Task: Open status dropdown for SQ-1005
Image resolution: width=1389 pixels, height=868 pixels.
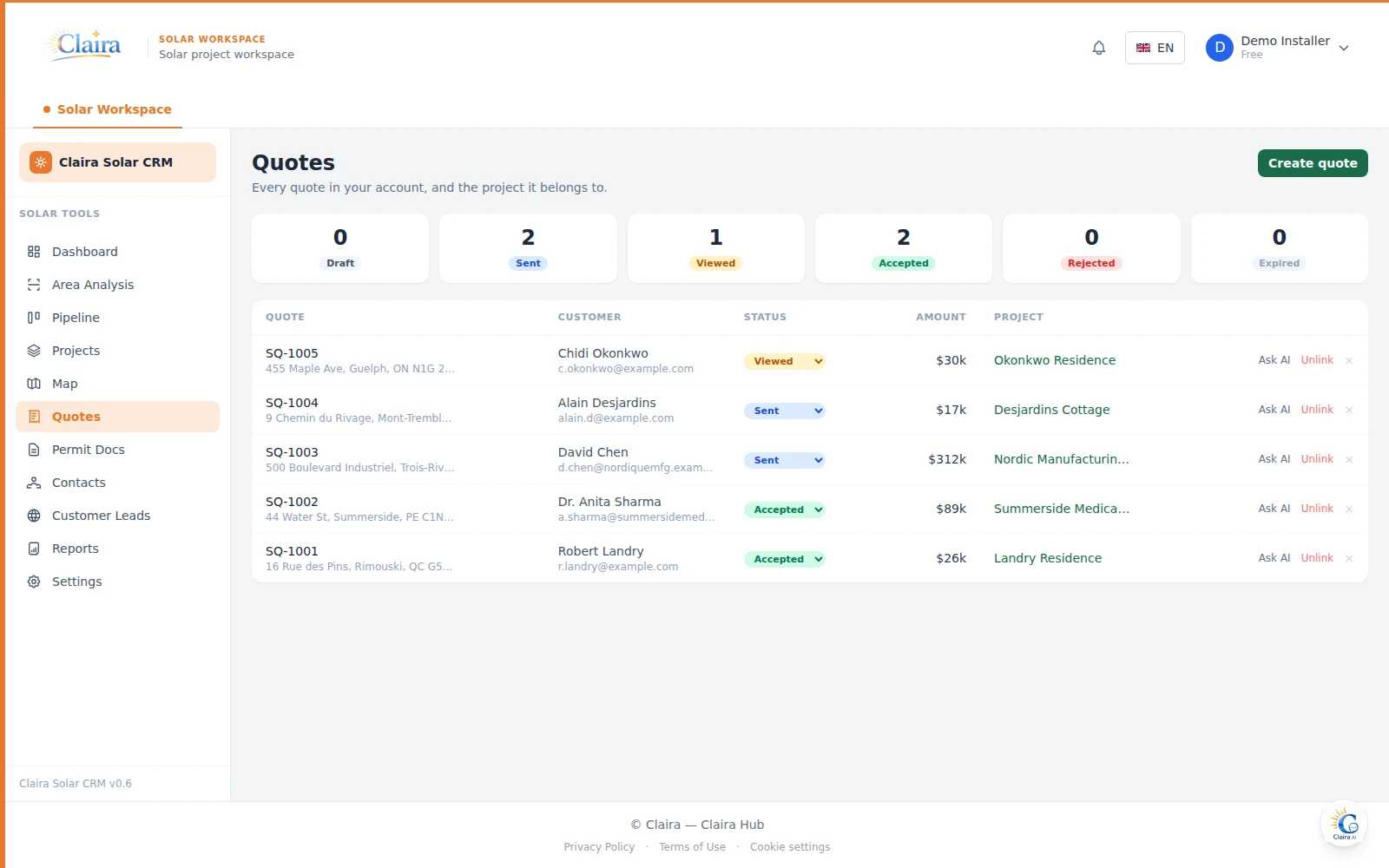Action: 784,361
